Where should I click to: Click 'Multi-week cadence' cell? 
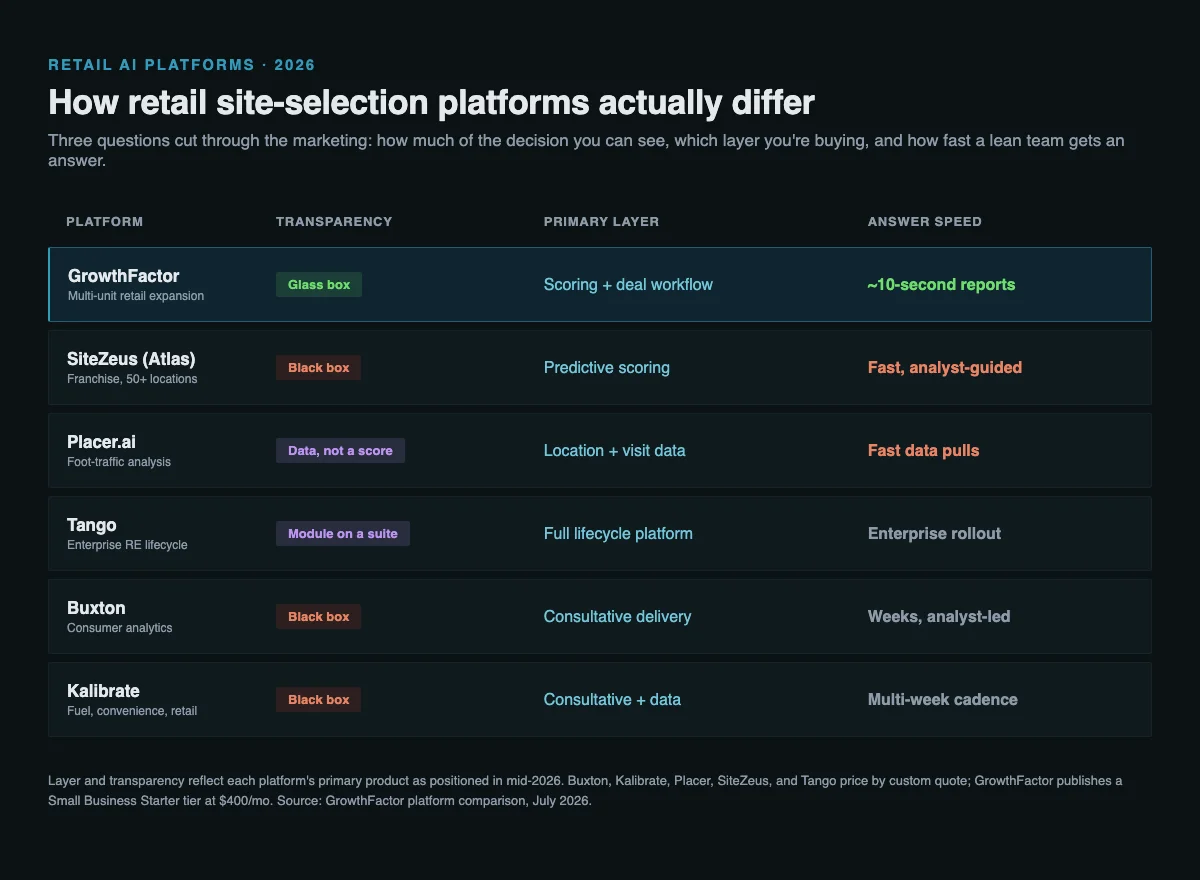943,700
